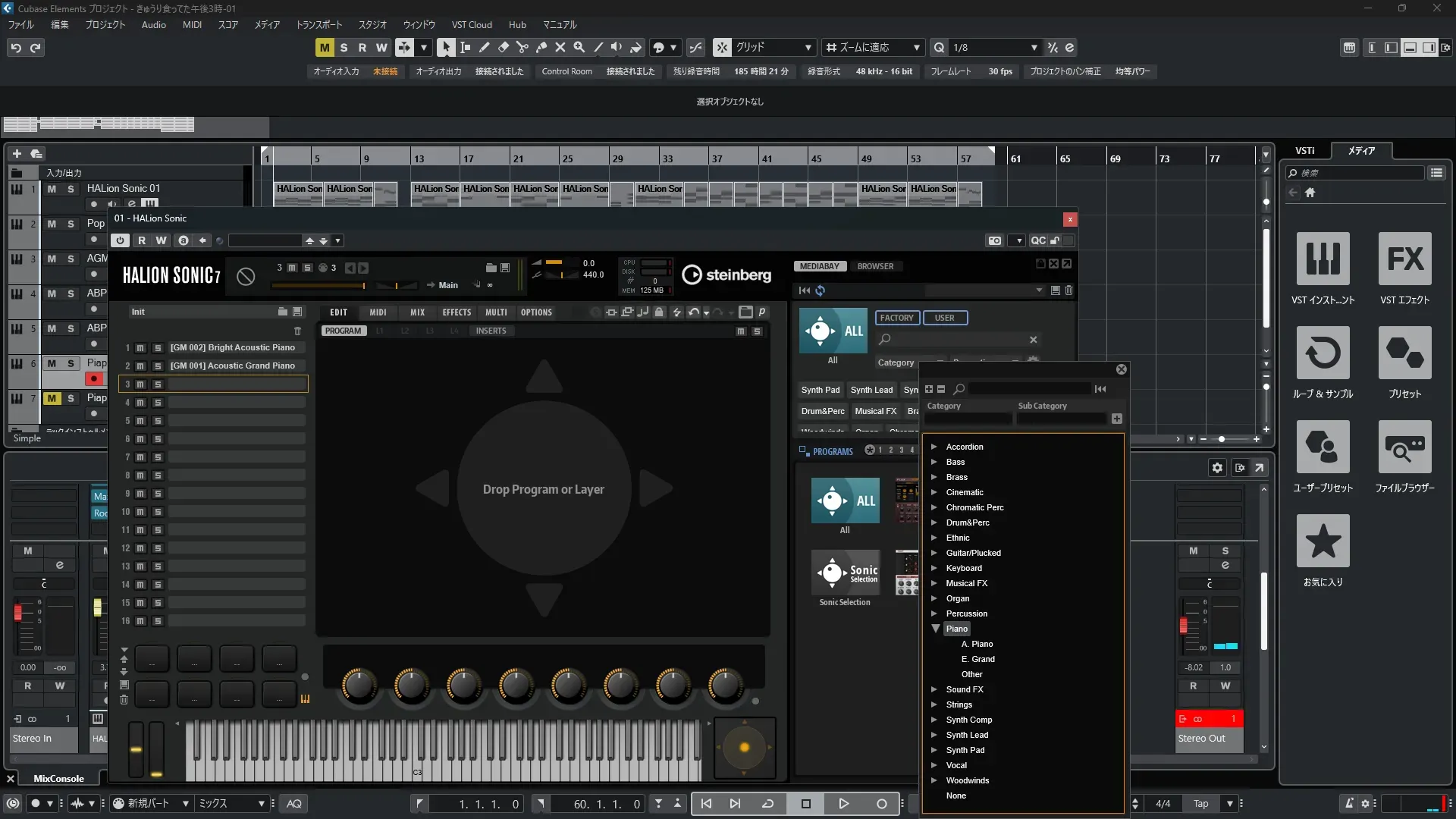Image resolution: width=1456 pixels, height=819 pixels.
Task: Activate the cycle loop button
Action: (x=767, y=804)
